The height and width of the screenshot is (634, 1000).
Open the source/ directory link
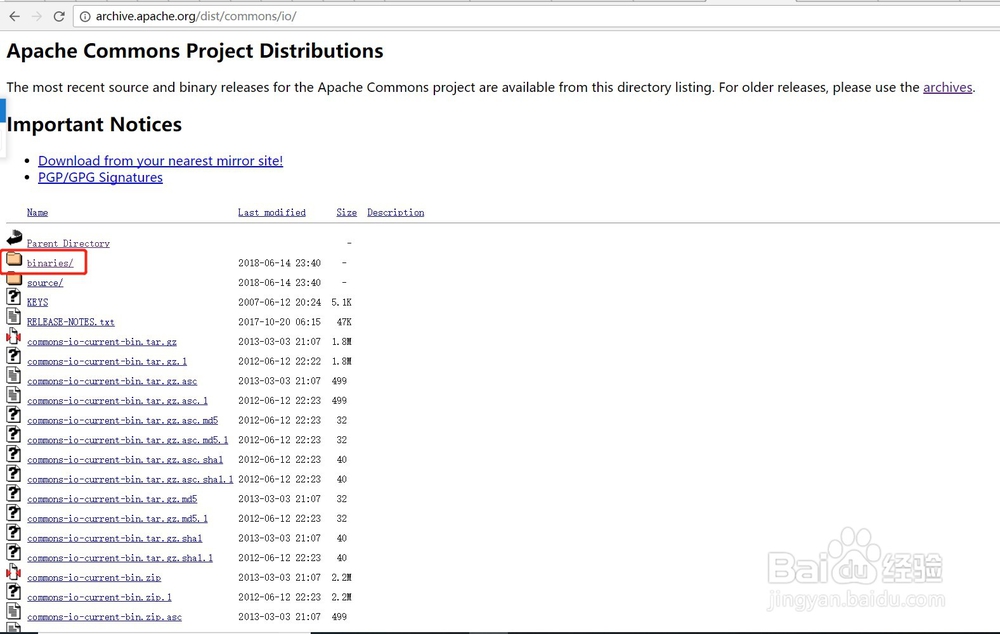click(x=45, y=283)
